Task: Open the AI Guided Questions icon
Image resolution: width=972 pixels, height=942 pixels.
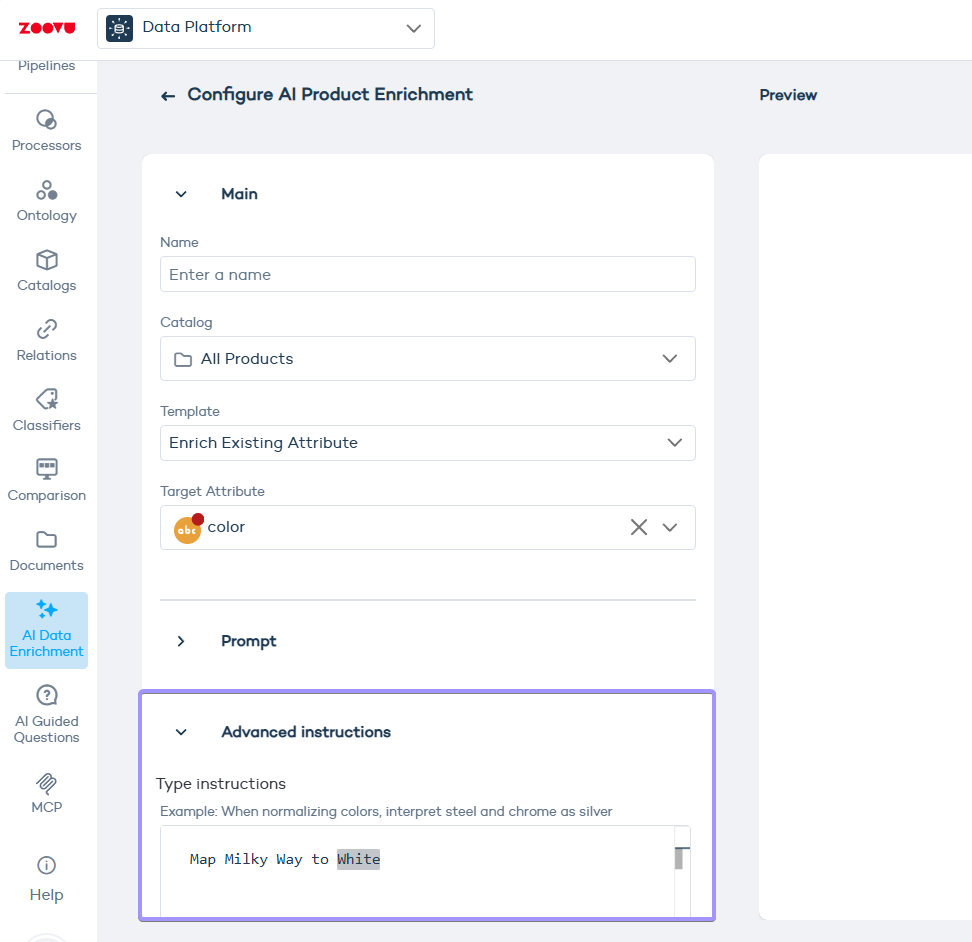Action: 46,695
